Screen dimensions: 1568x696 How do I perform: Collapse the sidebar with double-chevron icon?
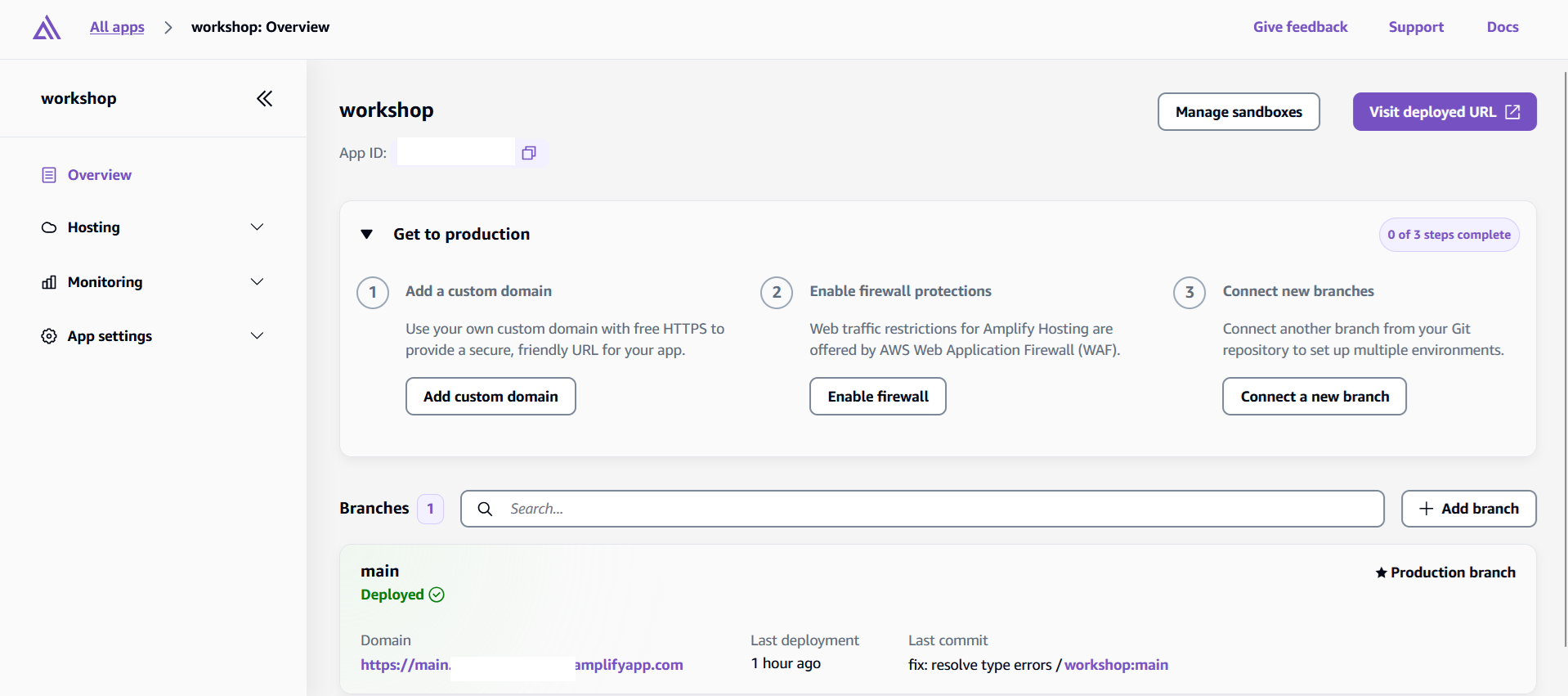(x=264, y=99)
